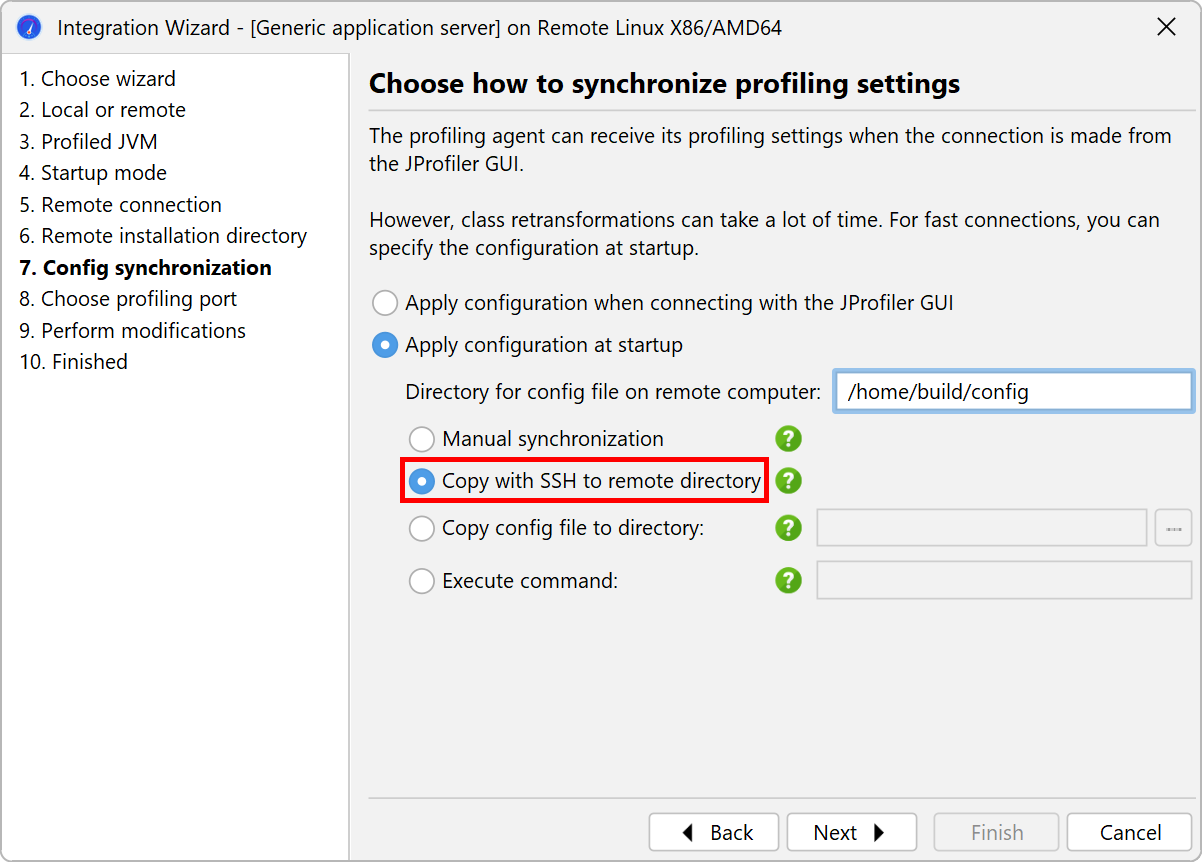
Task: Click the Next button
Action: pos(851,832)
